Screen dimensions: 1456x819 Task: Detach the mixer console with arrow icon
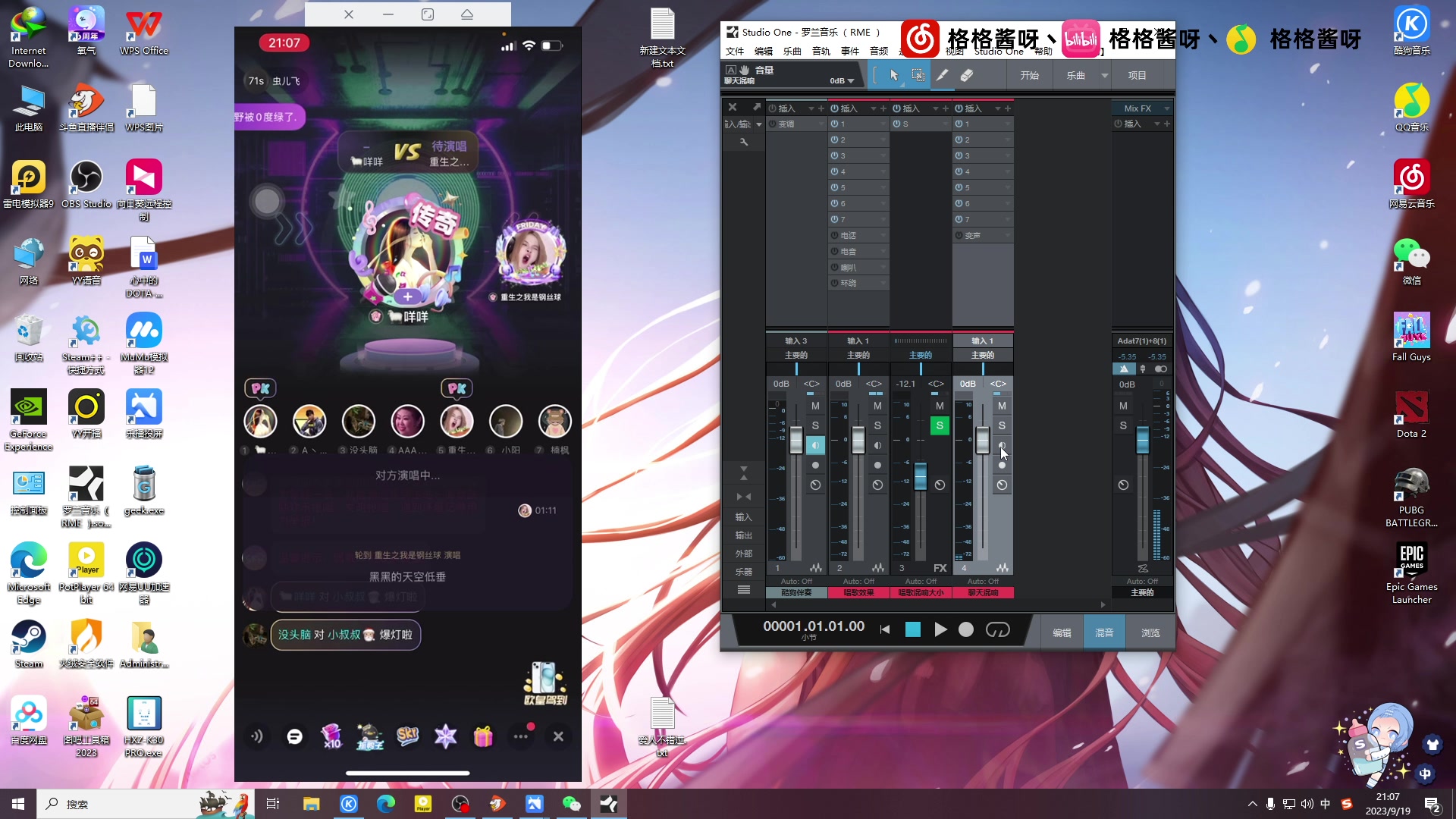coord(756,107)
